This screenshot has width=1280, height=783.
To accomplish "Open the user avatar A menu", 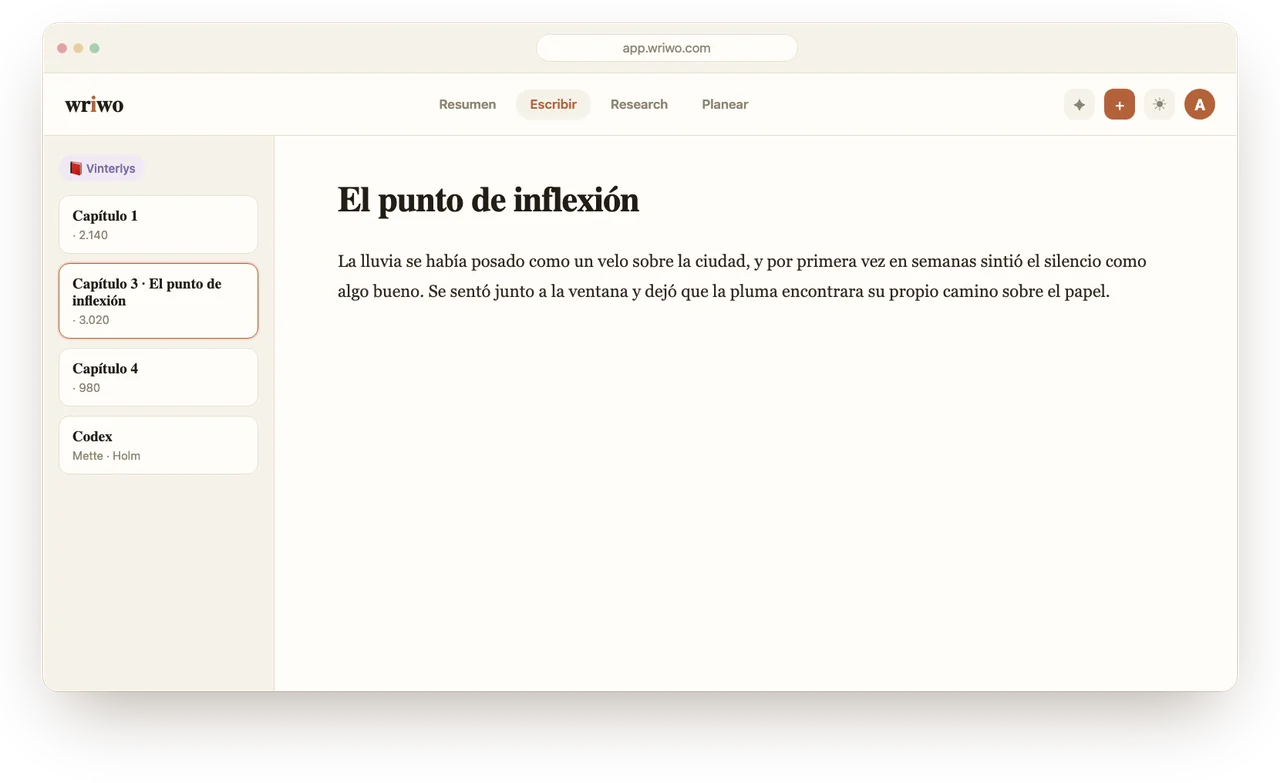I will (x=1199, y=104).
